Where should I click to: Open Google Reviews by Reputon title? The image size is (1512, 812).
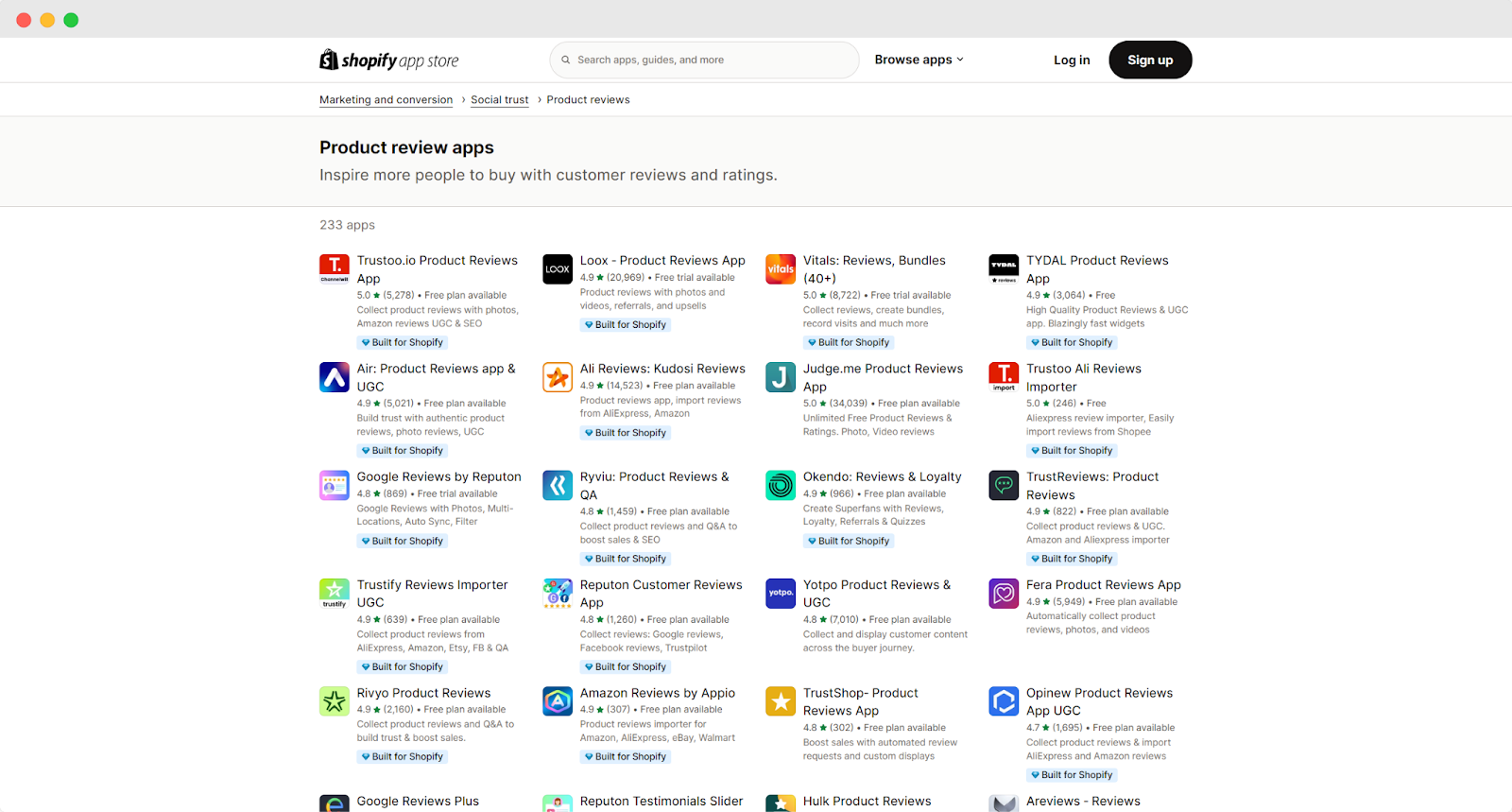[438, 476]
